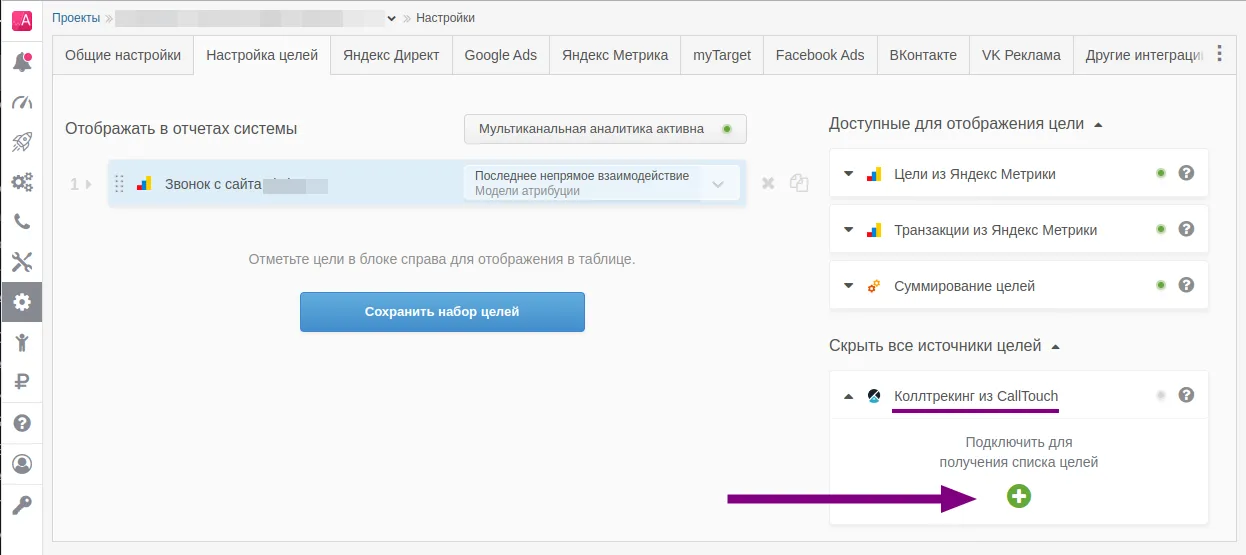Image resolution: width=1246 pixels, height=555 pixels.
Task: Select the active settings gear icon
Action: pos(21,302)
